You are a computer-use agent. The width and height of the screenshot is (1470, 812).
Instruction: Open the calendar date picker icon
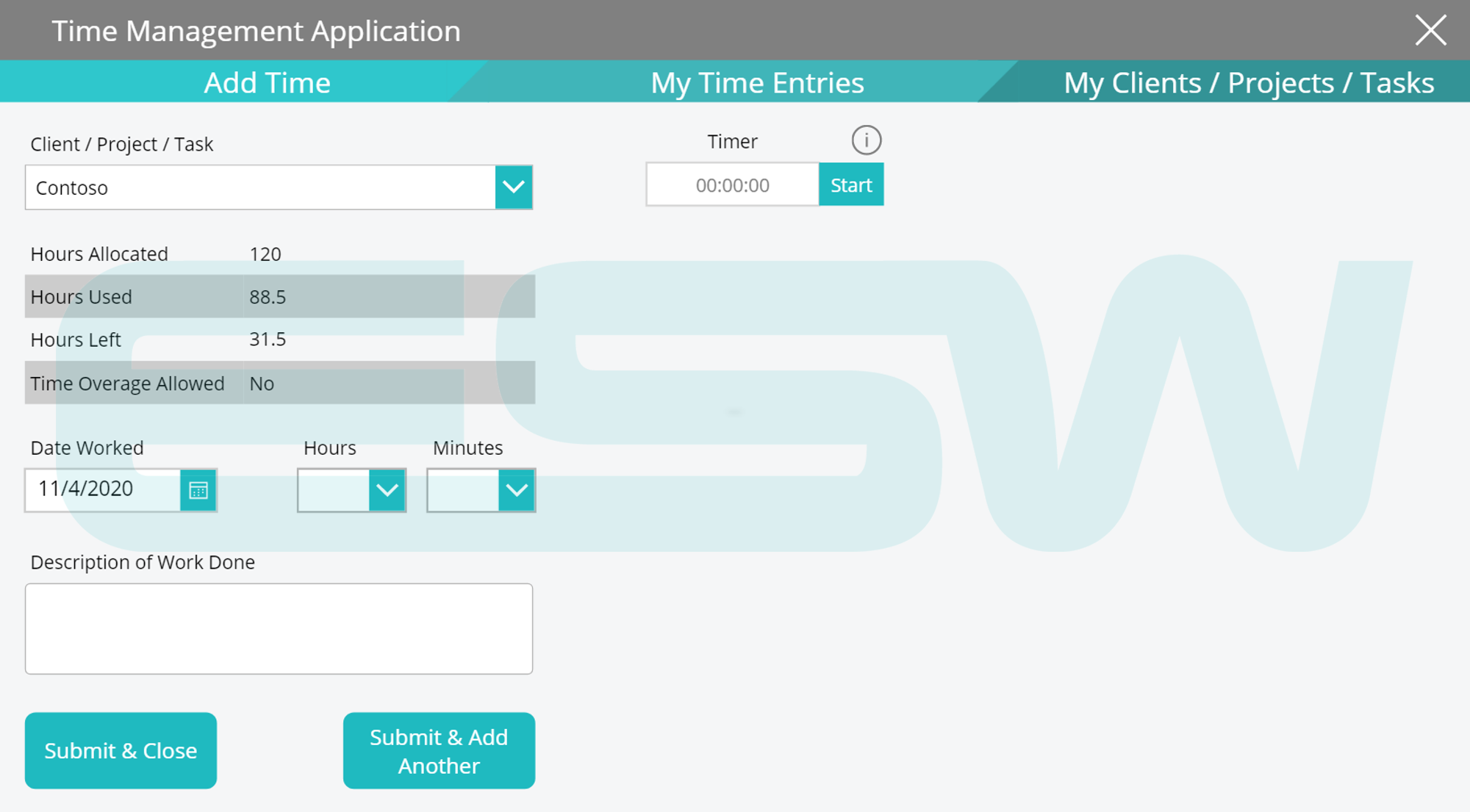click(x=198, y=489)
